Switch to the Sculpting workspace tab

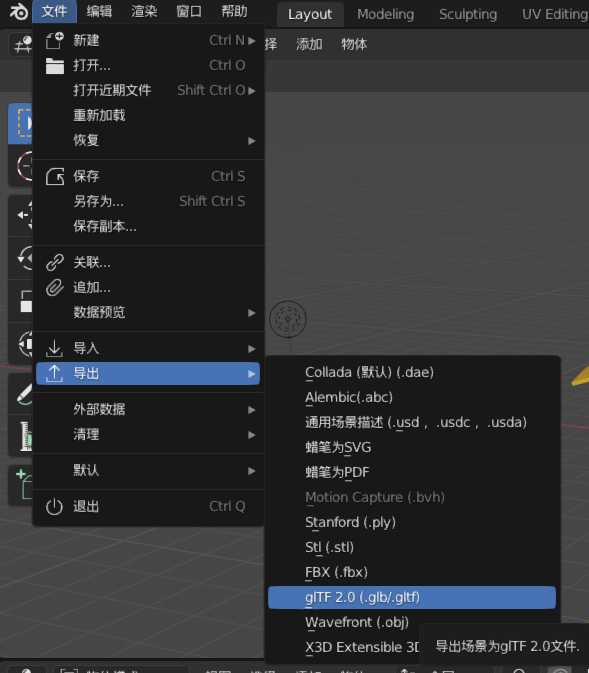pyautogui.click(x=468, y=15)
